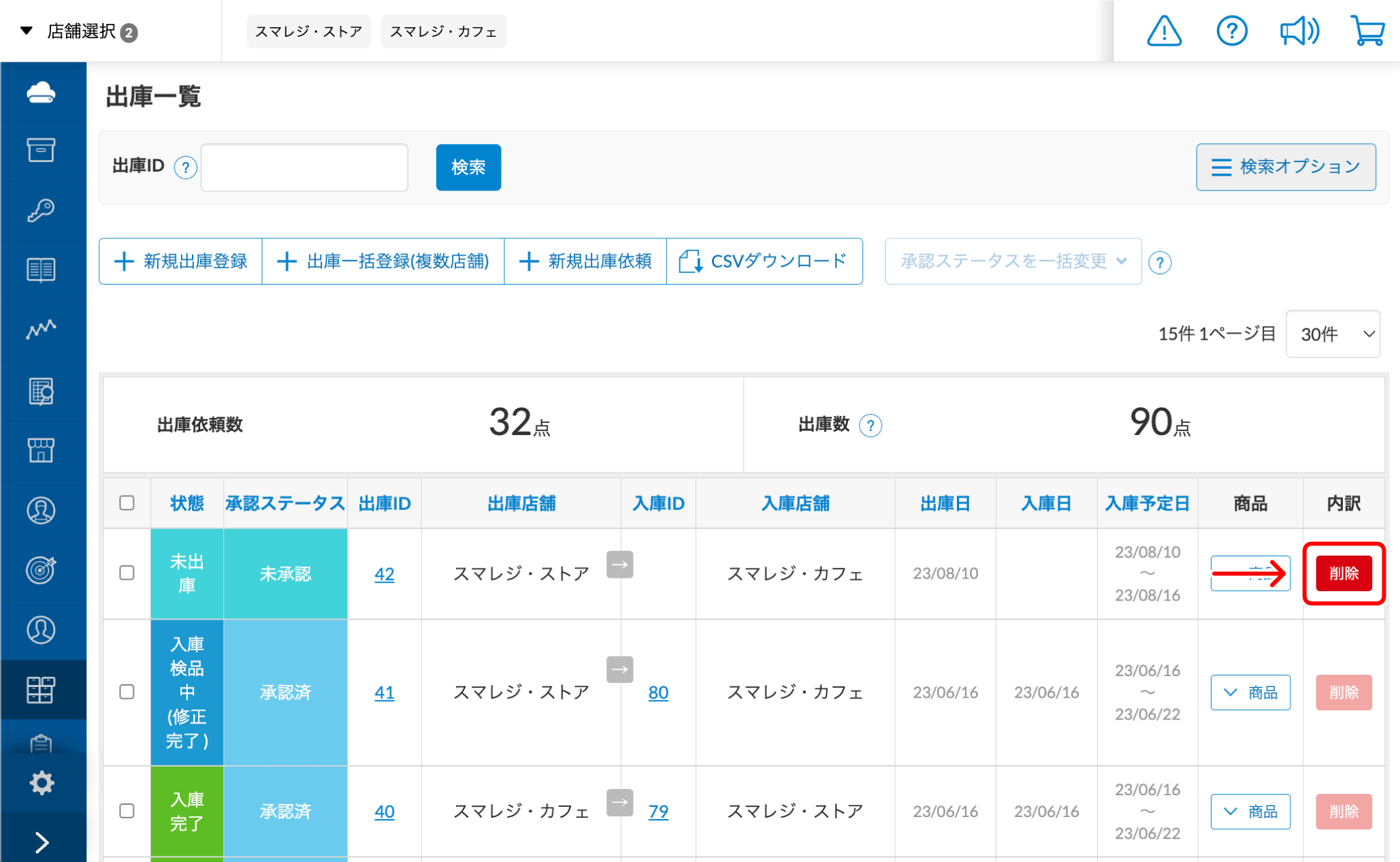Open the announcements megaphone icon
This screenshot has height=862, width=1400.
click(1299, 31)
